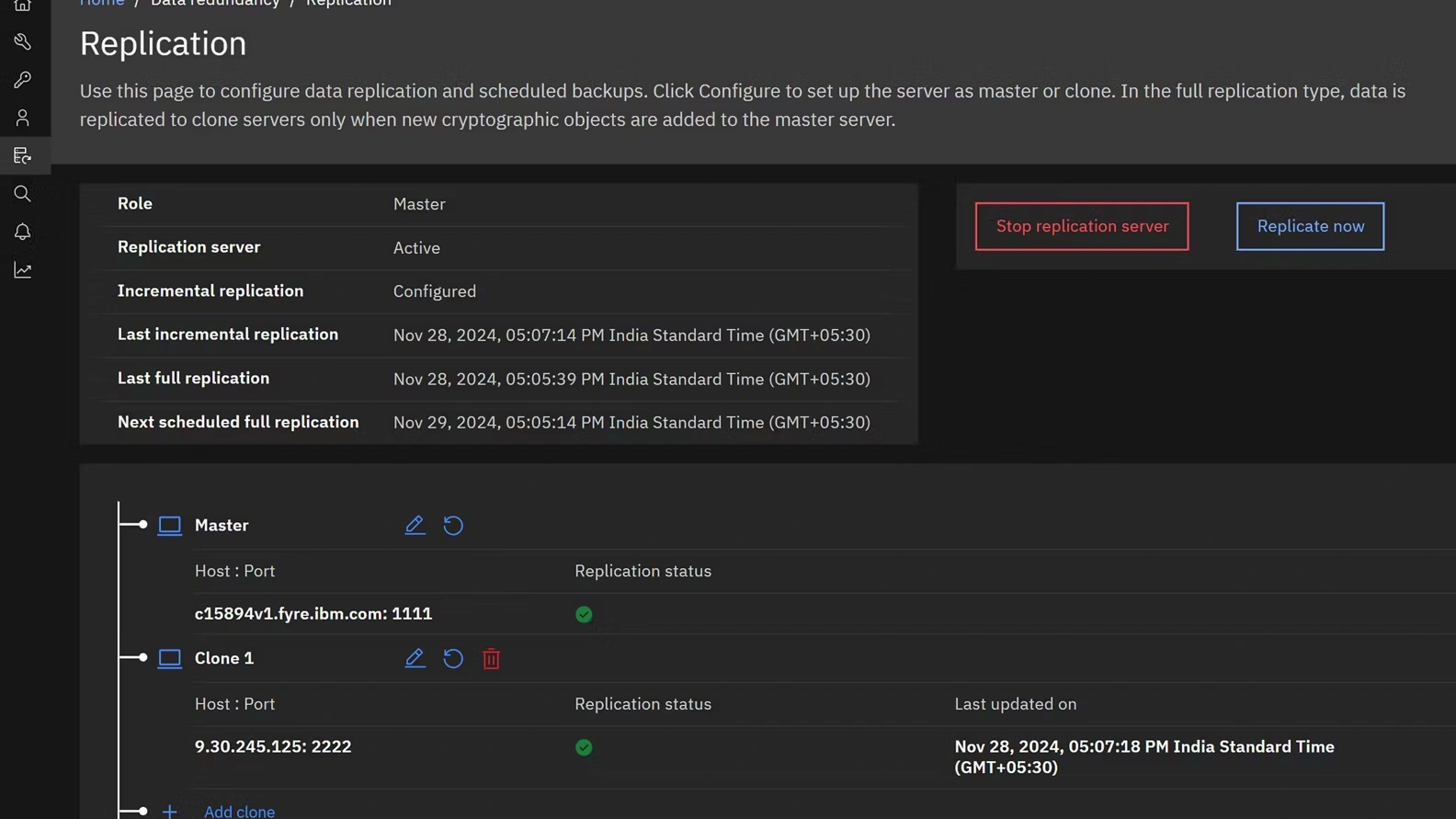Edit Clone 1 using pencil icon
Image resolution: width=1456 pixels, height=819 pixels.
[415, 658]
